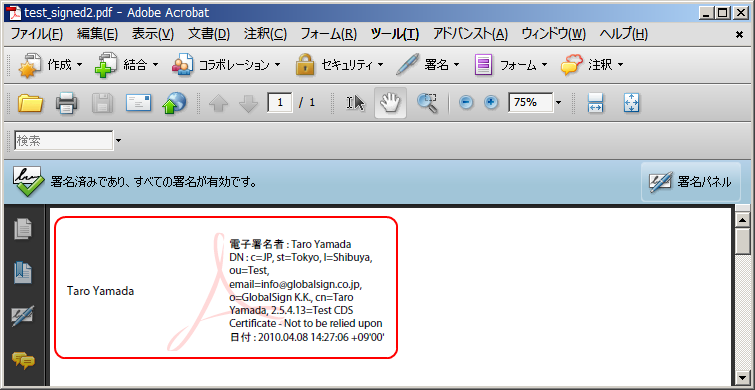Open the 注釈 (Comment) toolbar menu
The height and width of the screenshot is (390, 755).
coord(592,65)
